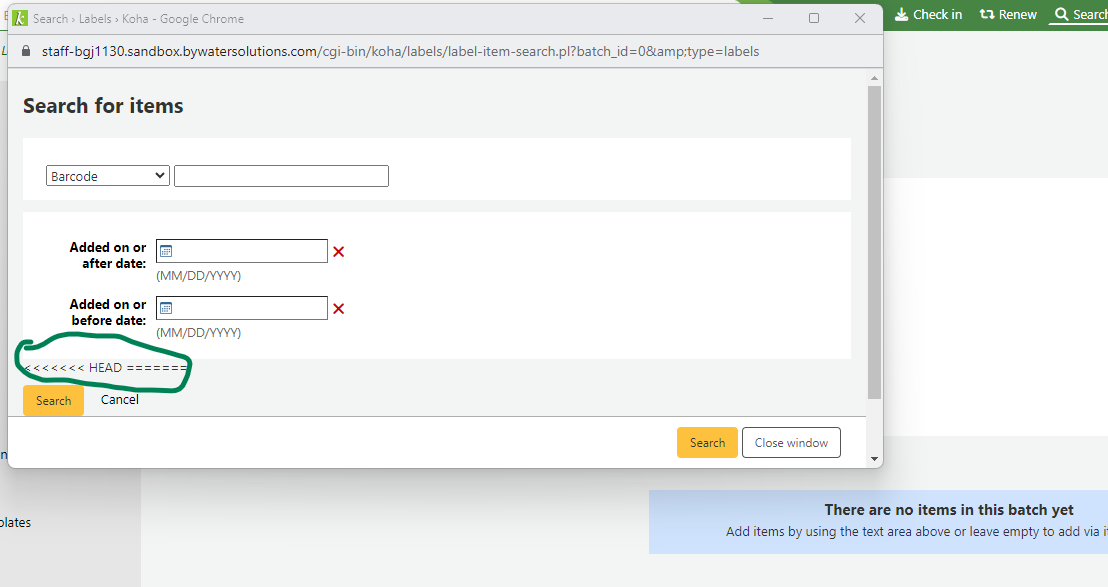Clear the 'Added on or before date' red X
This screenshot has width=1108, height=587.
338,309
